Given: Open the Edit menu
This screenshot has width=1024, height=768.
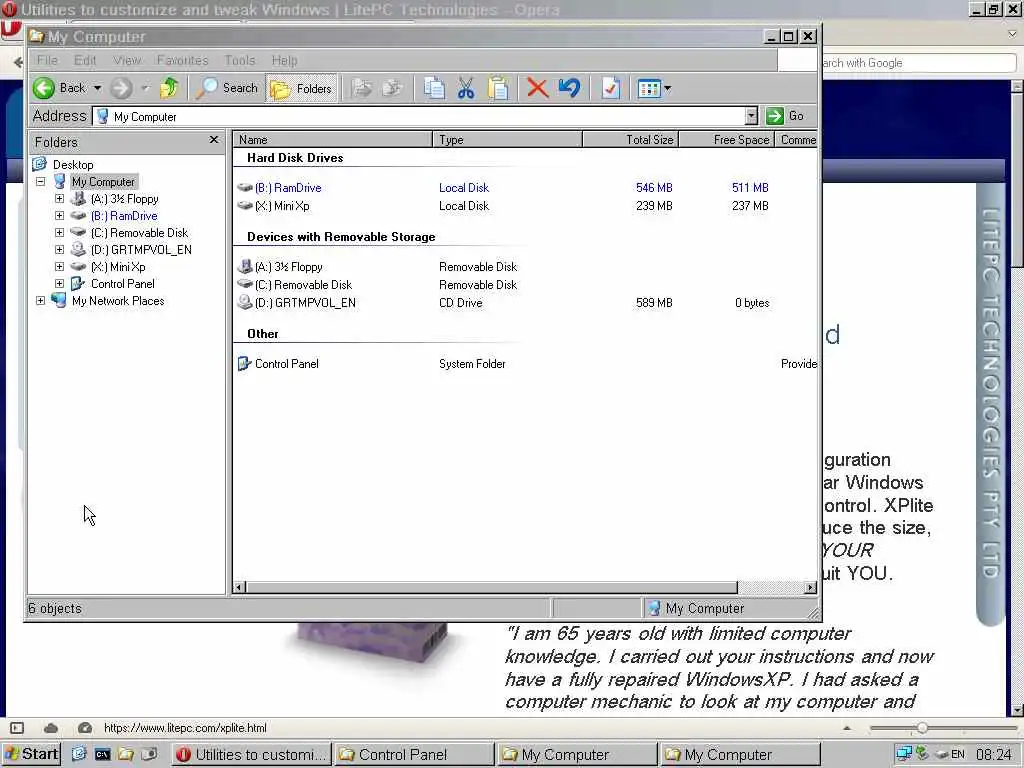Looking at the screenshot, I should tap(85, 60).
